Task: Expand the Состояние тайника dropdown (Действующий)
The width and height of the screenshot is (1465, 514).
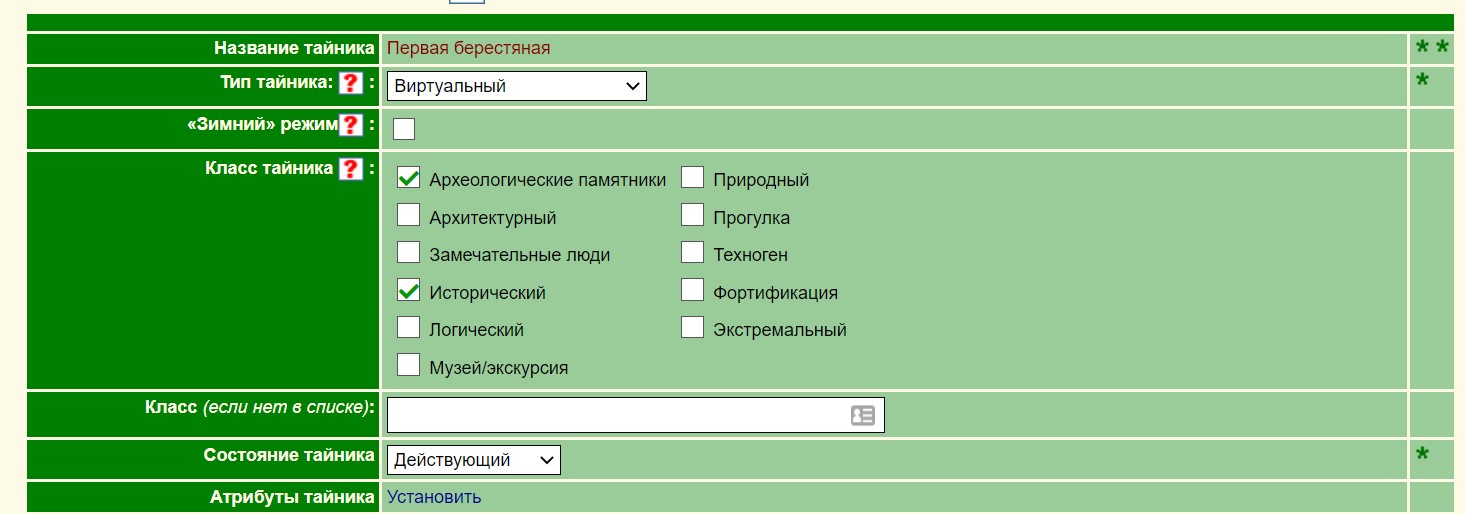Action: [x=473, y=460]
